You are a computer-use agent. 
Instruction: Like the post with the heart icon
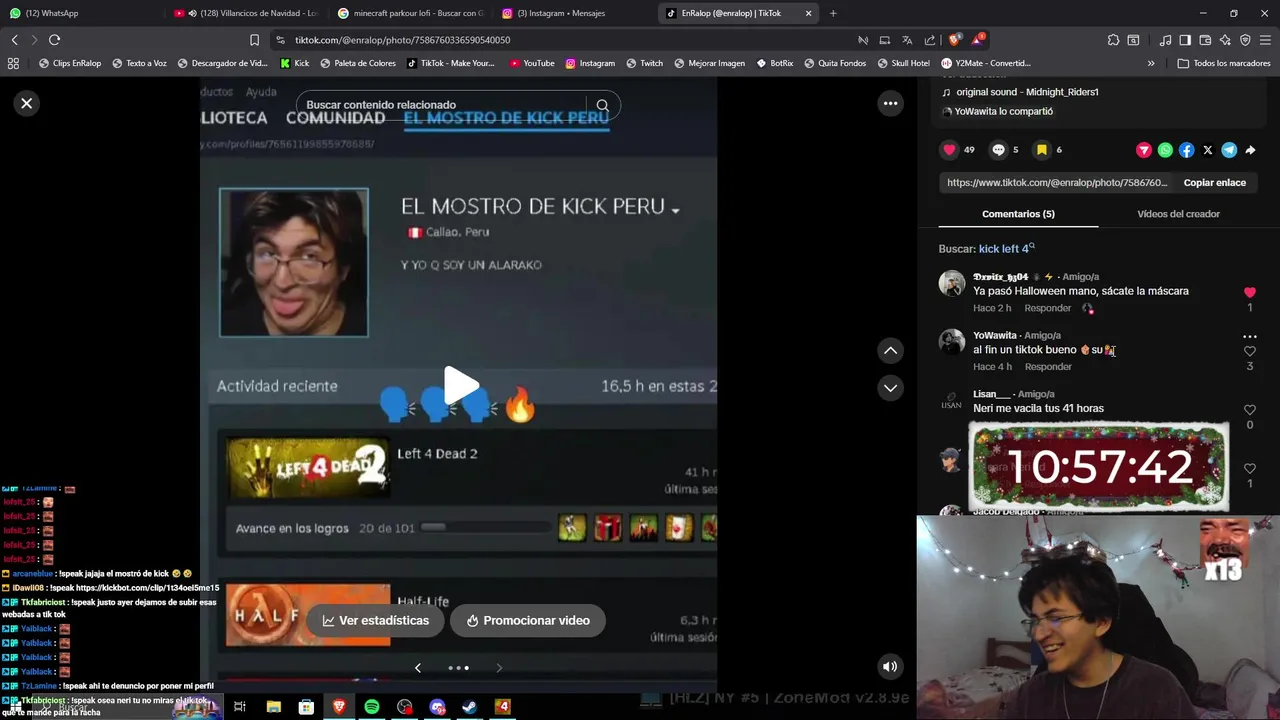[949, 150]
